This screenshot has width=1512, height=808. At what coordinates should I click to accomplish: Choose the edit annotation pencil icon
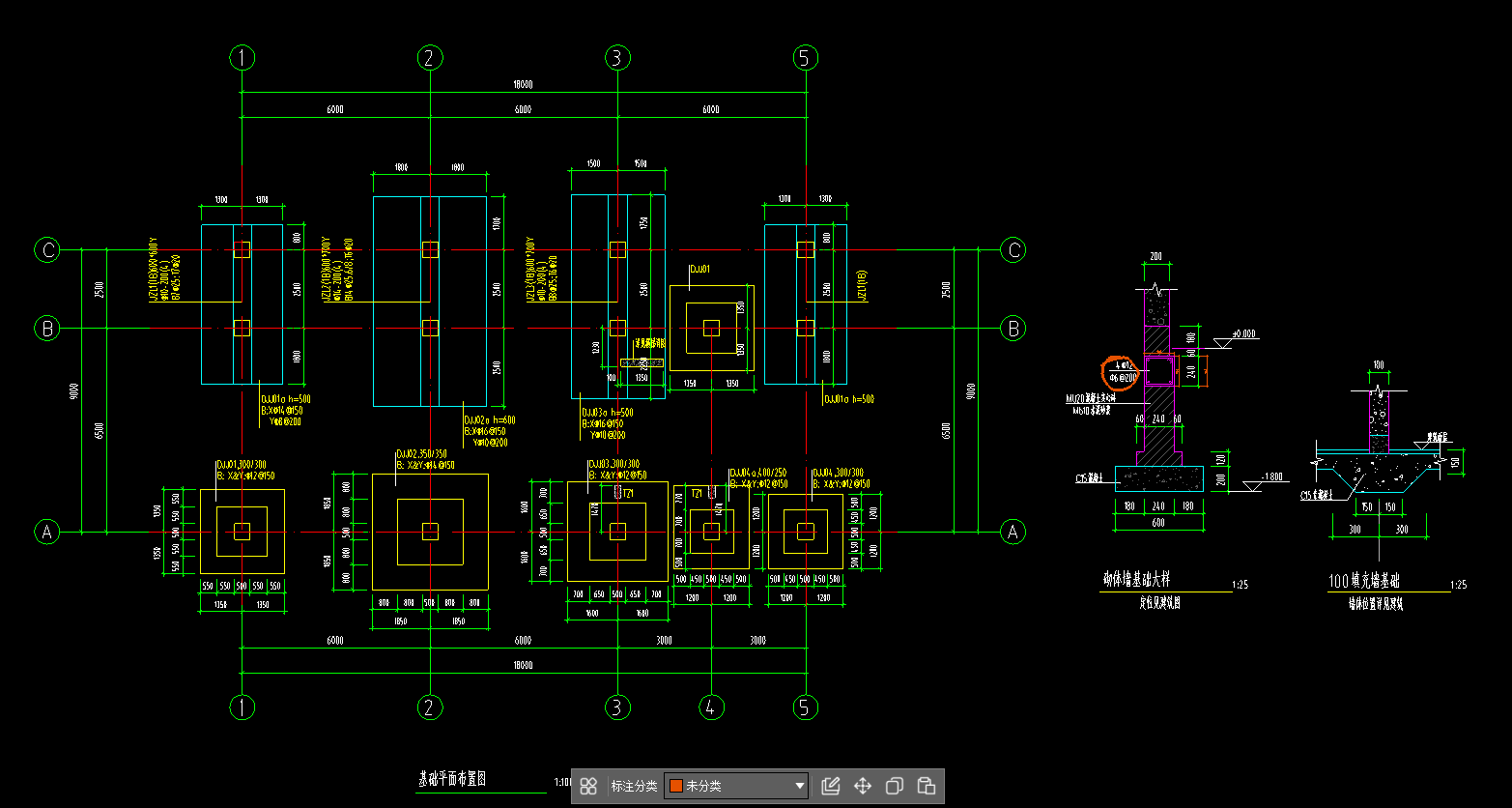click(x=830, y=786)
